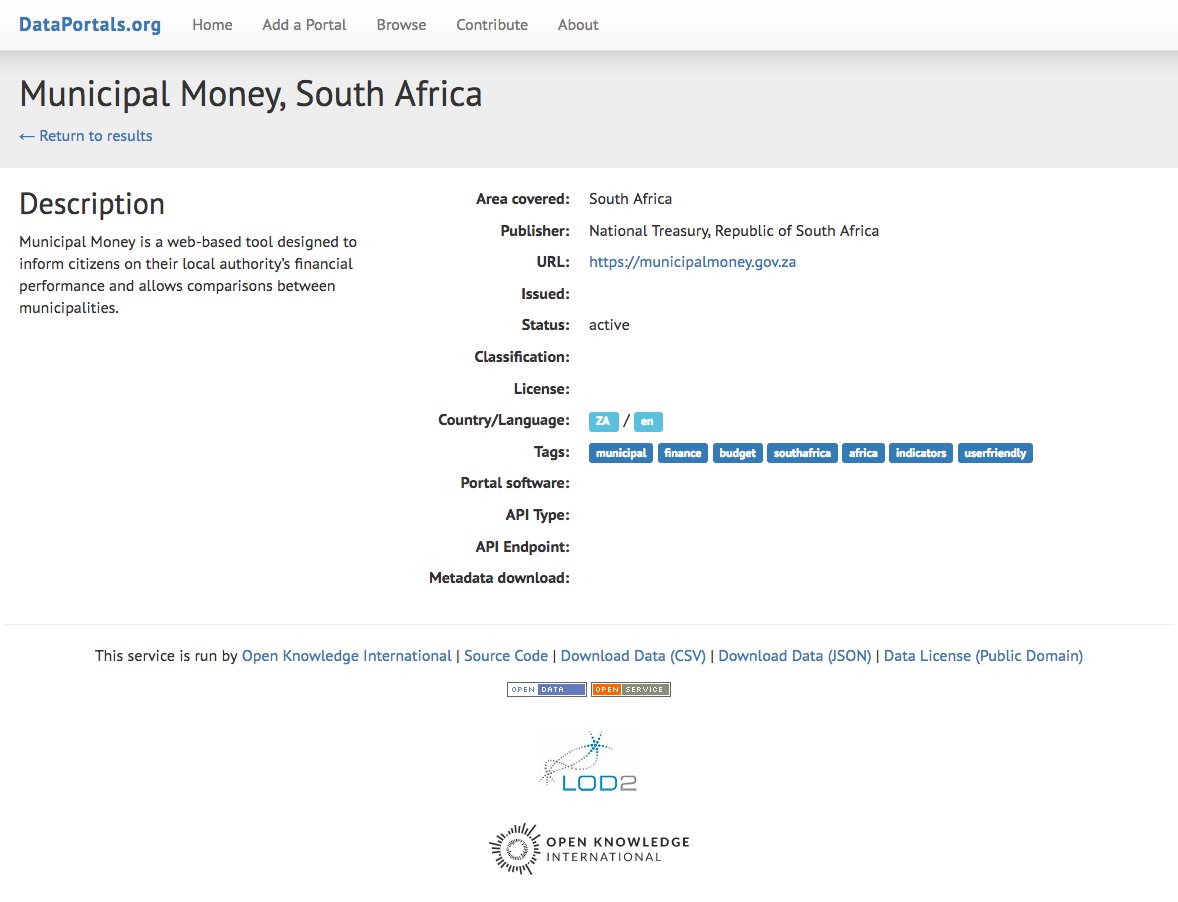The height and width of the screenshot is (902, 1178).
Task: Click the Metadata download label
Action: pos(499,578)
